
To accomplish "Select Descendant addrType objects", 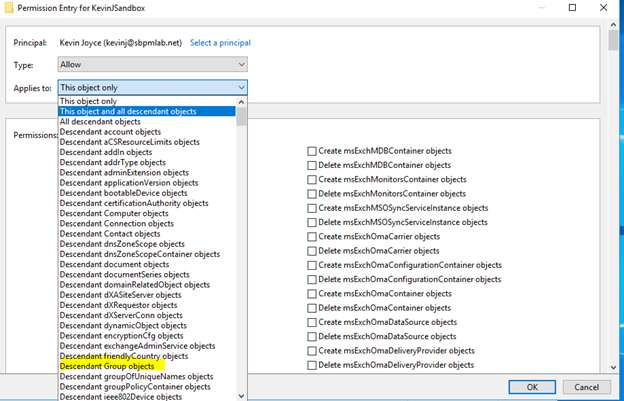I will click(x=147, y=162).
